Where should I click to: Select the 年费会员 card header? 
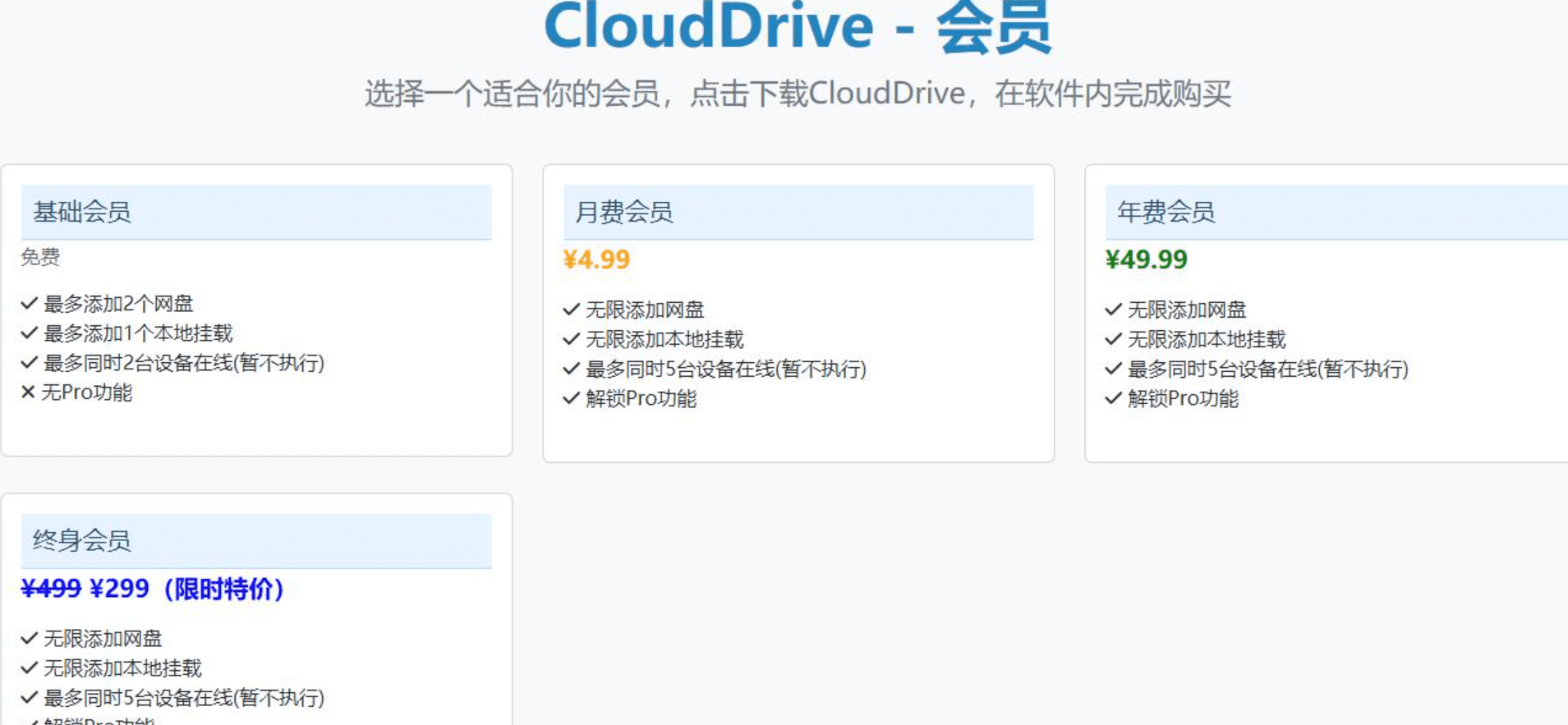tap(1336, 213)
